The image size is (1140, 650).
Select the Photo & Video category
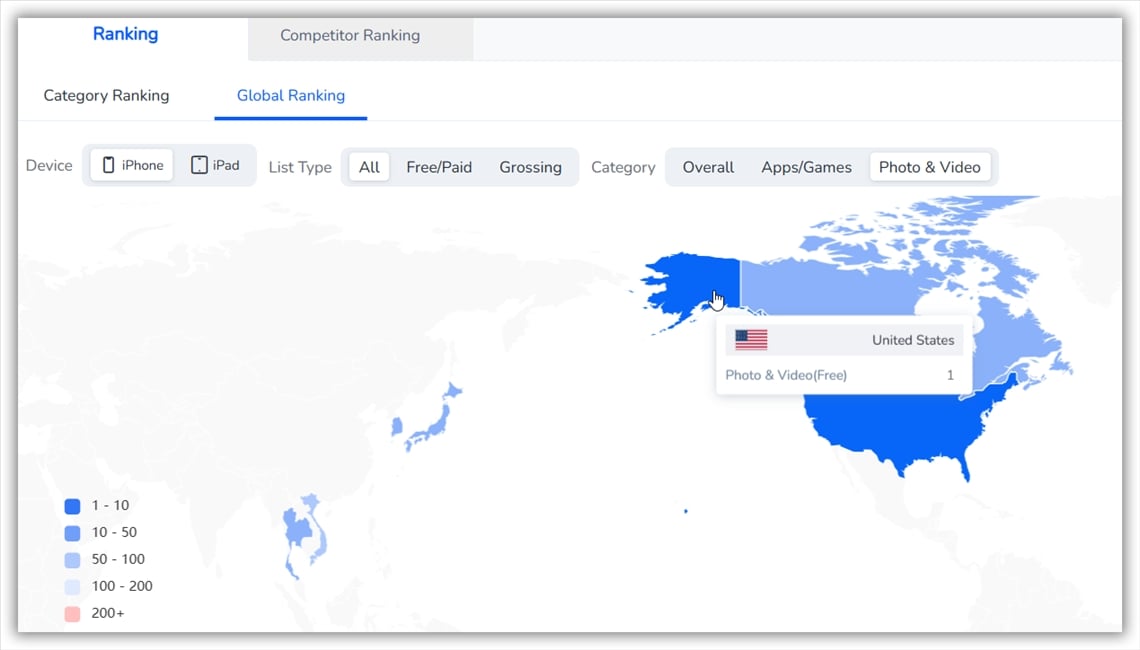click(930, 167)
